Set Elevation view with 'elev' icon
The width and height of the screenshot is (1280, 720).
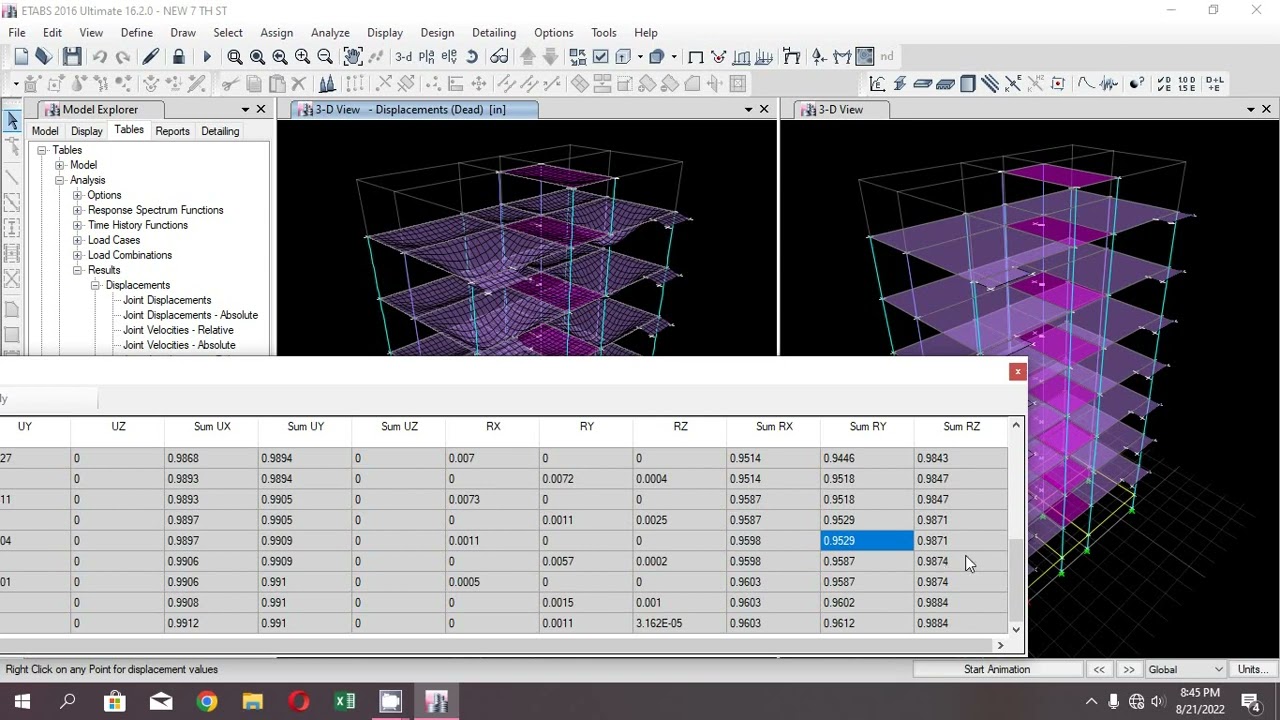[x=449, y=57]
